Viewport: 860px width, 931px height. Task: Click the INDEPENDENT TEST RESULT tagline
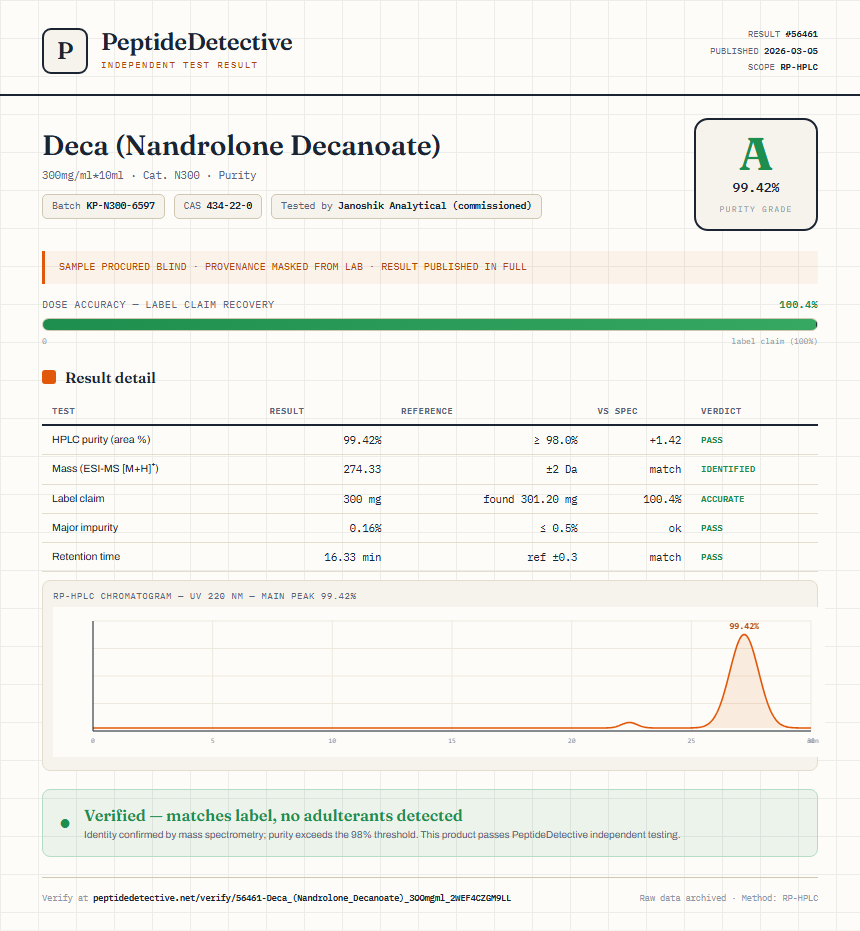coord(179,65)
